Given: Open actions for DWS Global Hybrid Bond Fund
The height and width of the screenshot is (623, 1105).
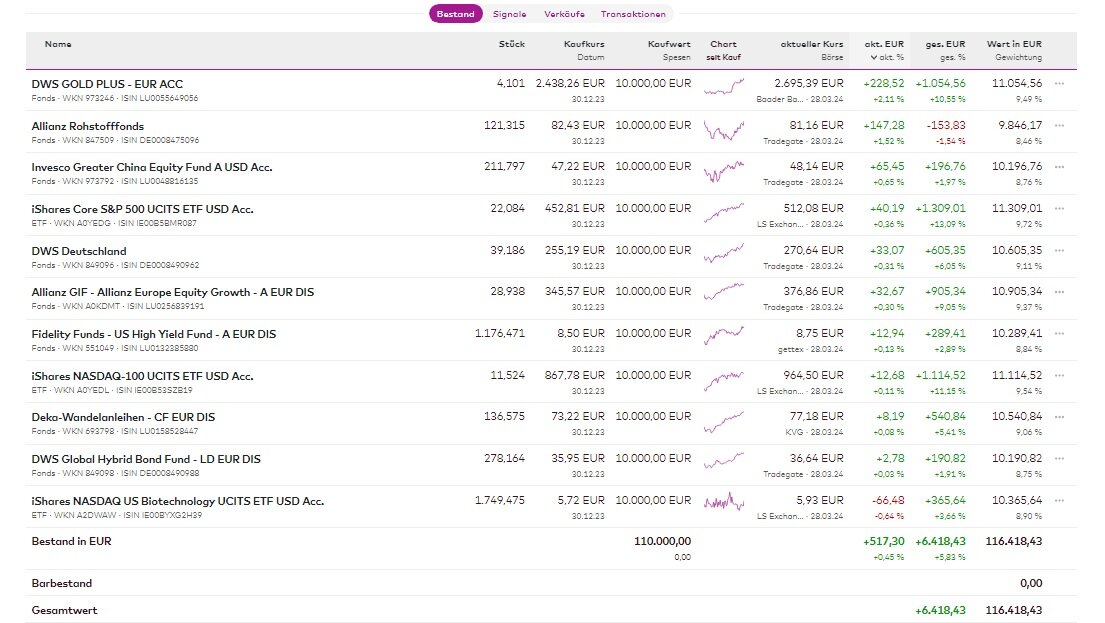Looking at the screenshot, I should point(1059,459).
